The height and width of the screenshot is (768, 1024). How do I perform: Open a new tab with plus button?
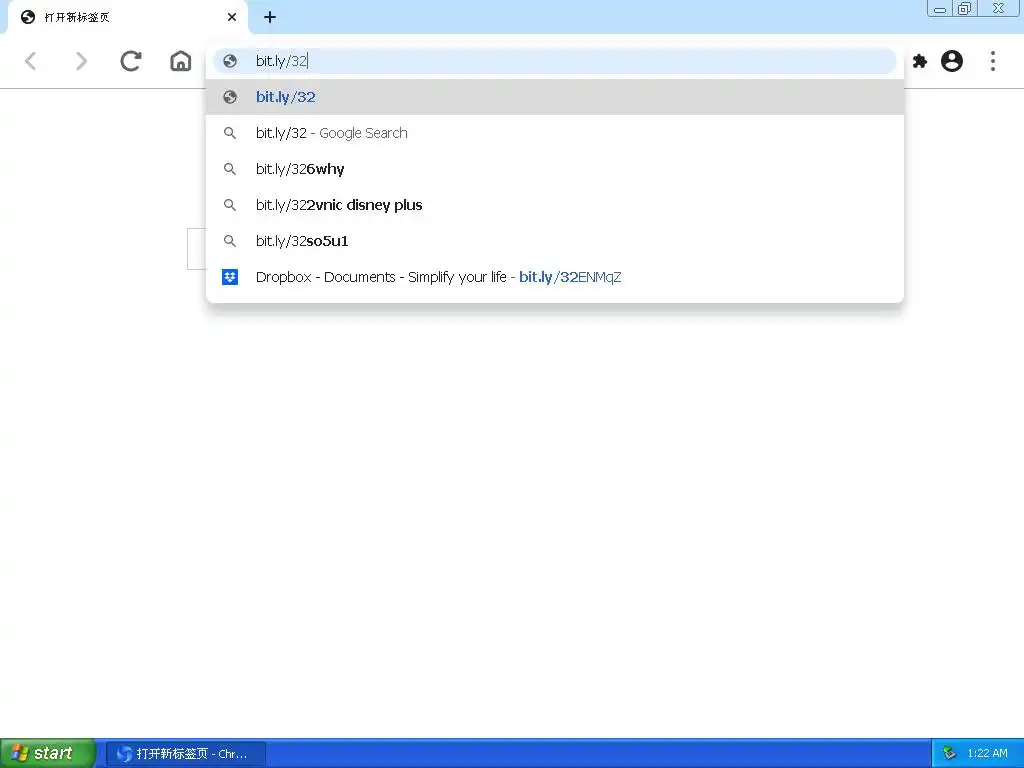[270, 18]
